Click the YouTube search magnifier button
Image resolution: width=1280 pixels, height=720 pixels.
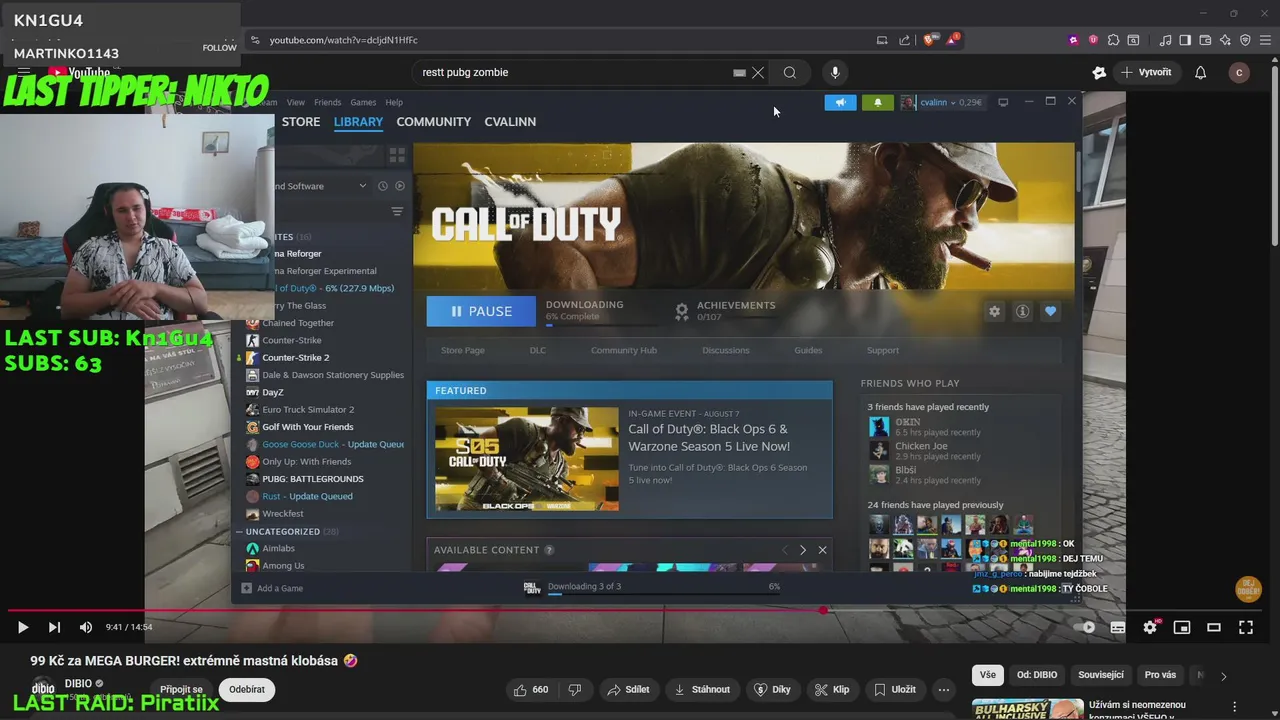pyautogui.click(x=790, y=72)
